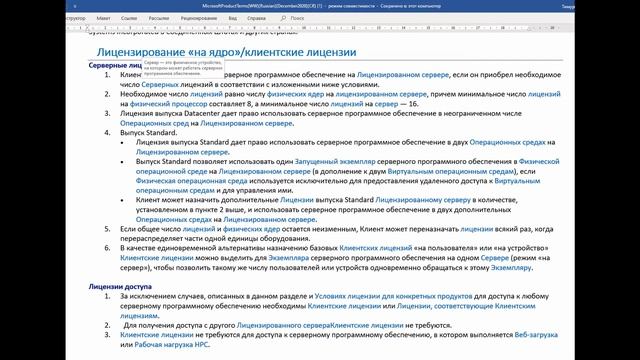This screenshot has height=360, width=640.
Task: Click the search magnifier icon in ribbon
Action: coord(283,18)
